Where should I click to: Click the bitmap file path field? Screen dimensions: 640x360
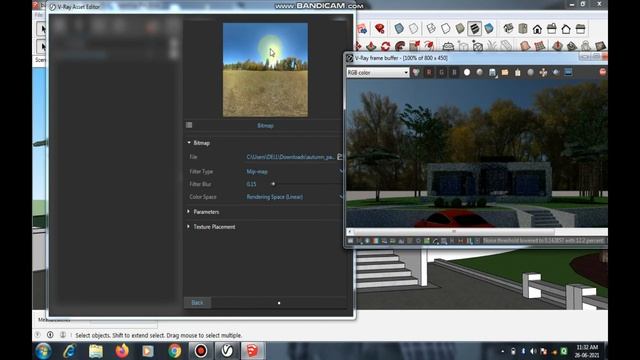pyautogui.click(x=290, y=157)
